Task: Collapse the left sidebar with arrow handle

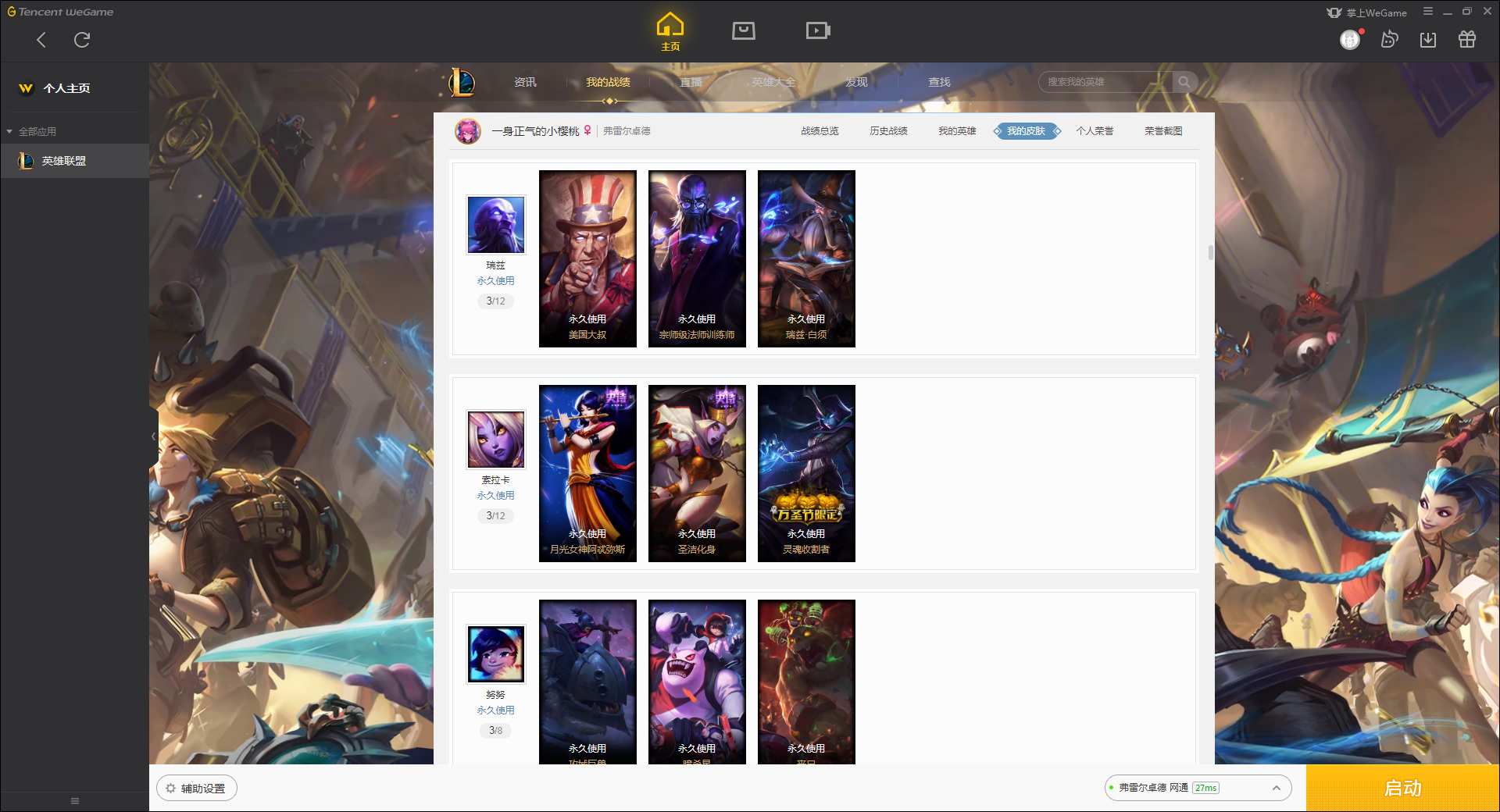Action: click(154, 436)
